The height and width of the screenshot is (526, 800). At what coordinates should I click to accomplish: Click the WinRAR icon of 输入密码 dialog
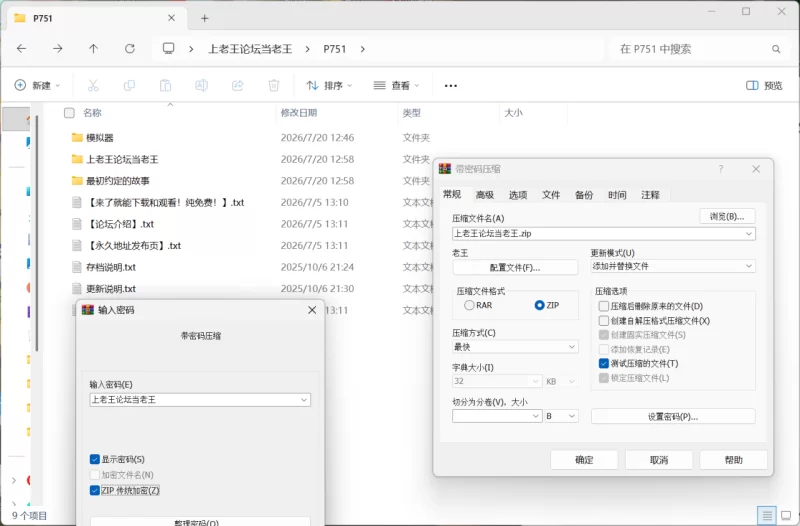pos(88,310)
